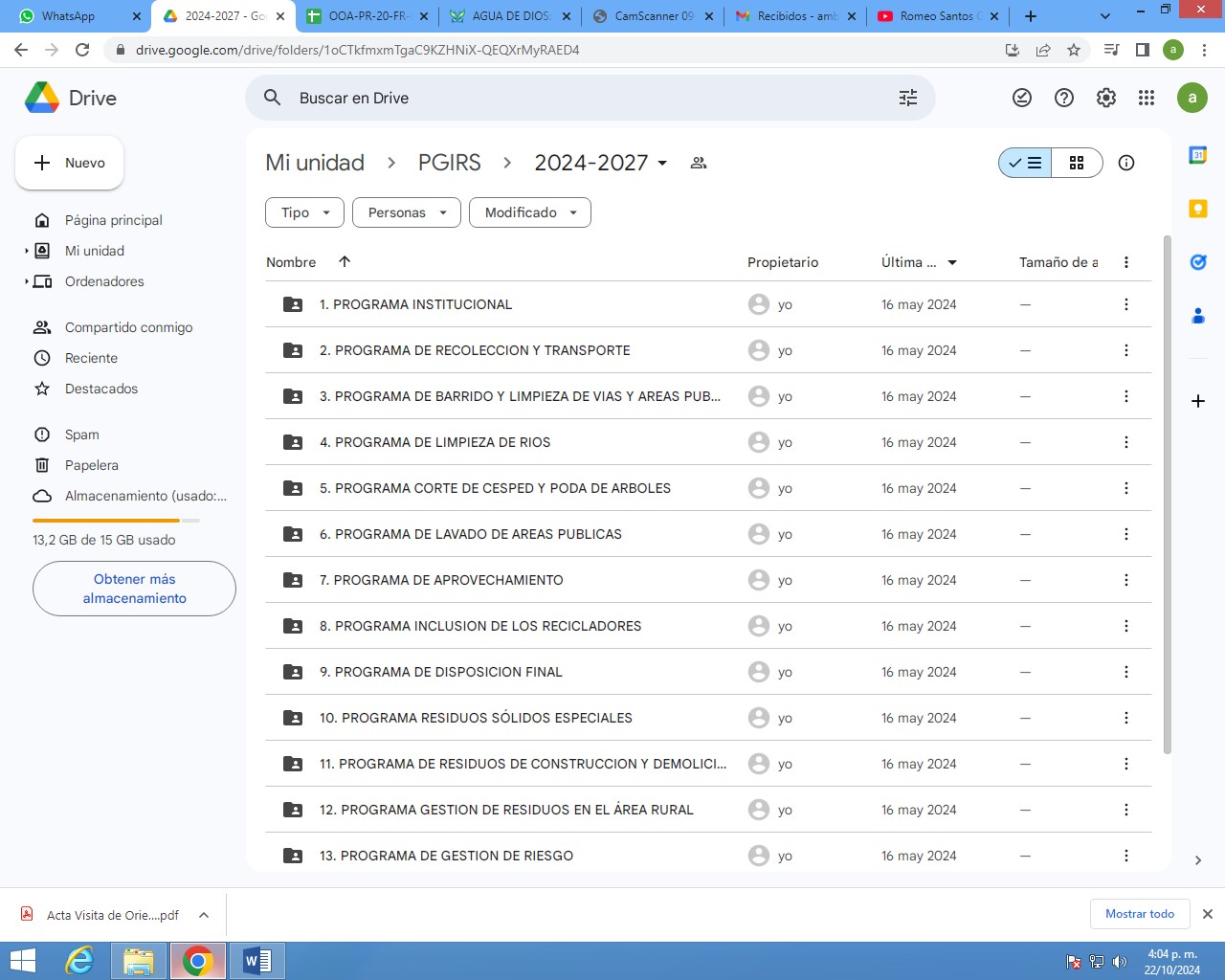Open Papelera in the sidebar
The width and height of the screenshot is (1225, 980).
click(92, 465)
